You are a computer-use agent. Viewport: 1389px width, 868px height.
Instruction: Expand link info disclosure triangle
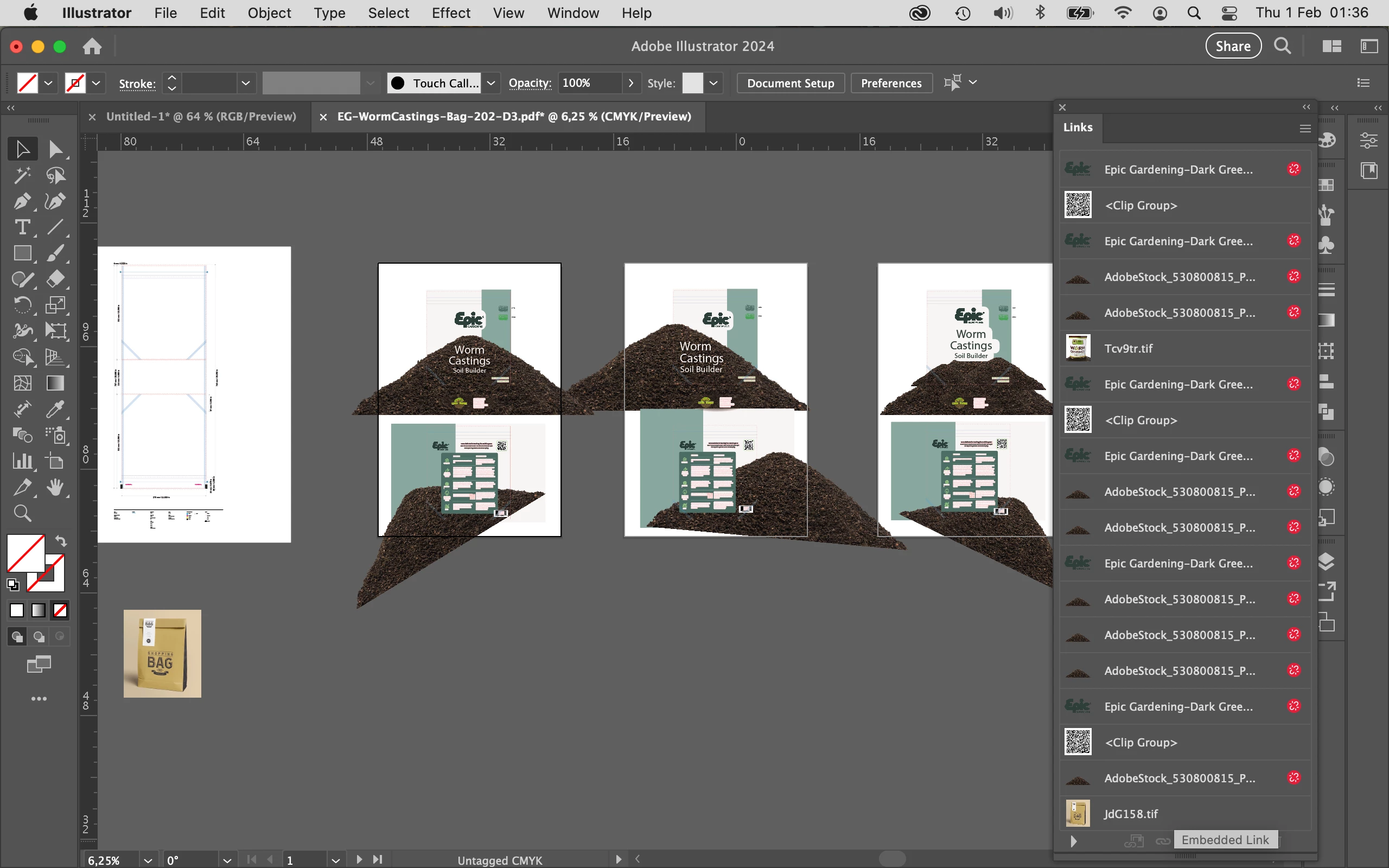tap(1073, 841)
